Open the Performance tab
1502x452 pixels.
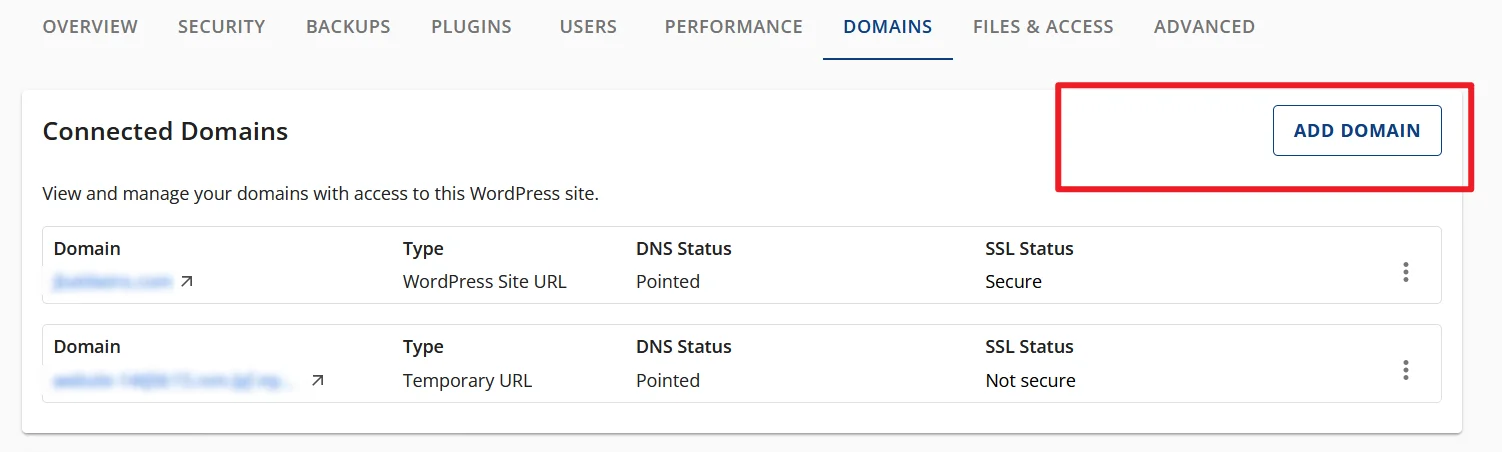coord(733,27)
